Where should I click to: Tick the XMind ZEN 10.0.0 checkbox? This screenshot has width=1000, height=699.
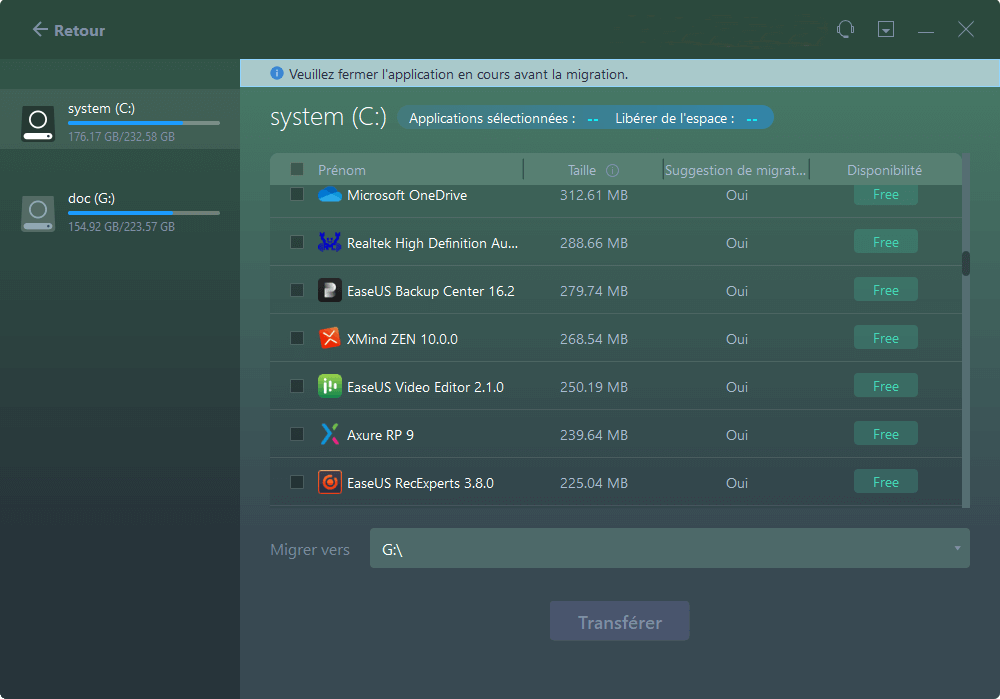coord(297,337)
